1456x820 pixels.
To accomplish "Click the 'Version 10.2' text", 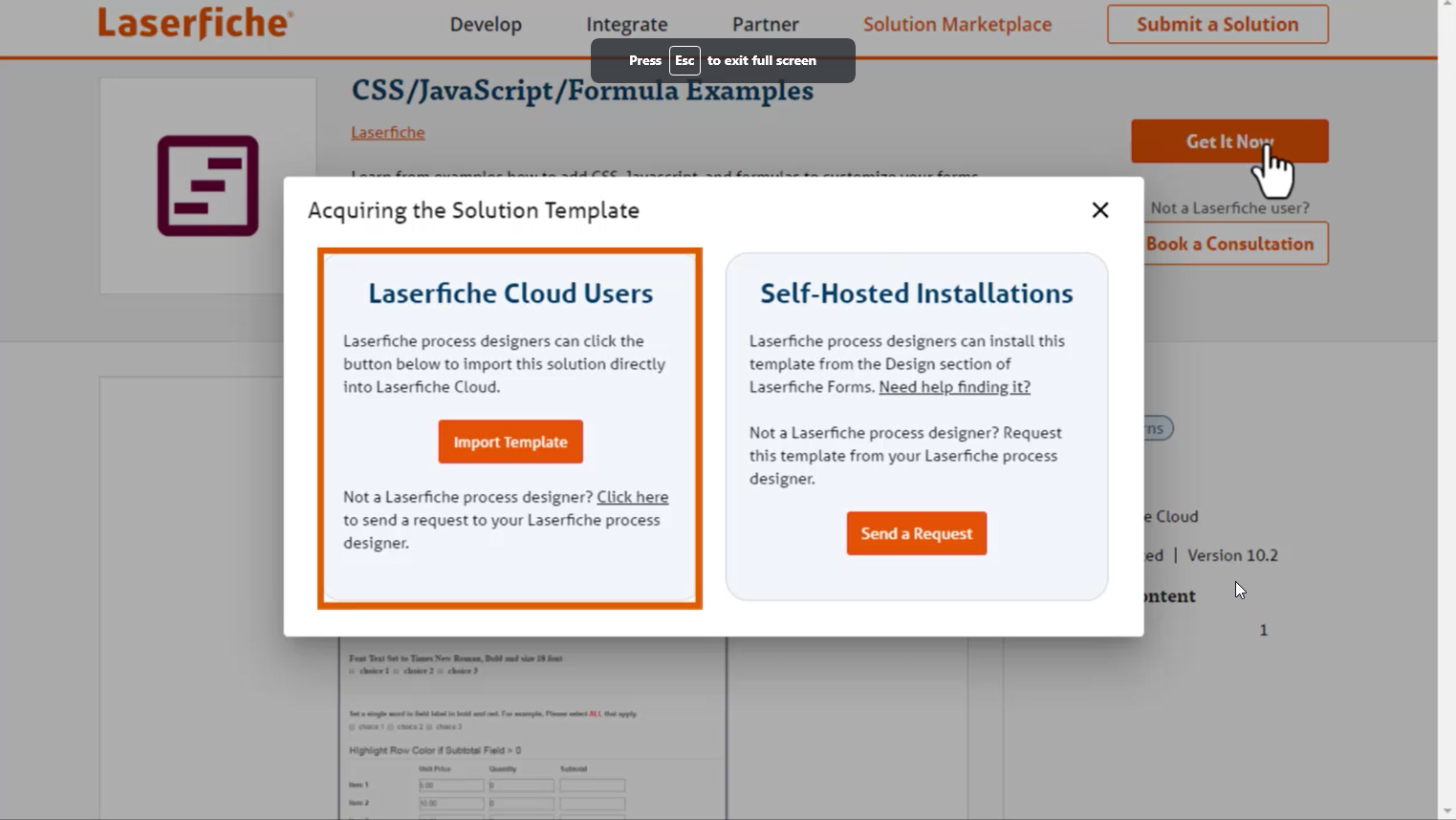I will point(1232,555).
